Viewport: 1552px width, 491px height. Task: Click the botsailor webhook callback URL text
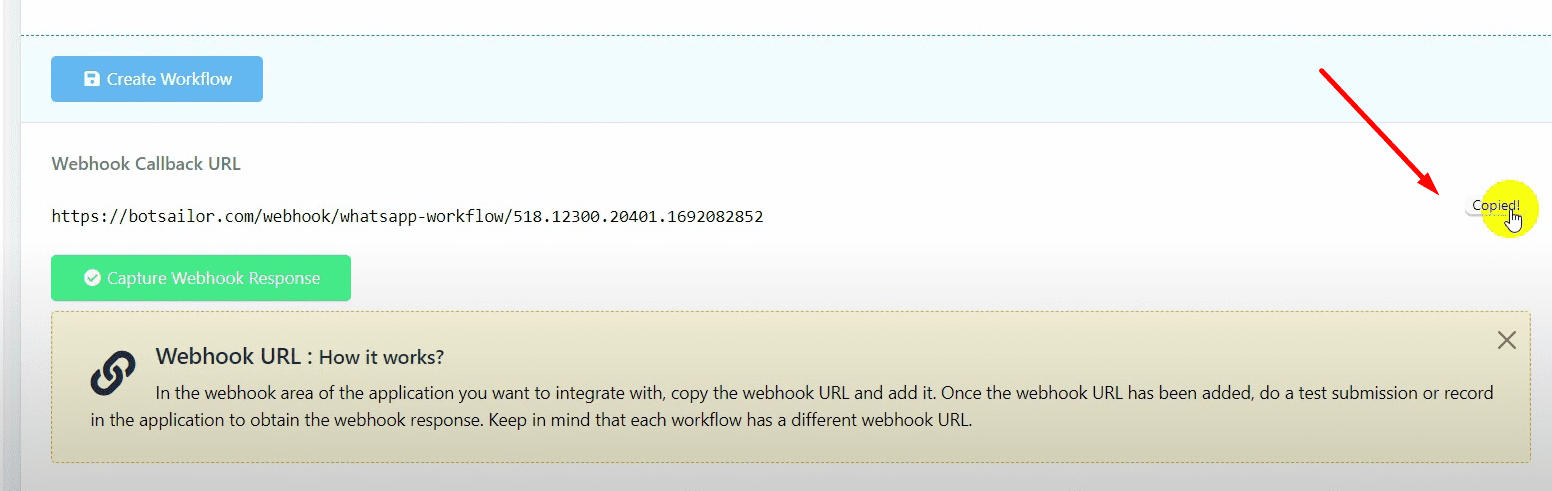[x=407, y=216]
